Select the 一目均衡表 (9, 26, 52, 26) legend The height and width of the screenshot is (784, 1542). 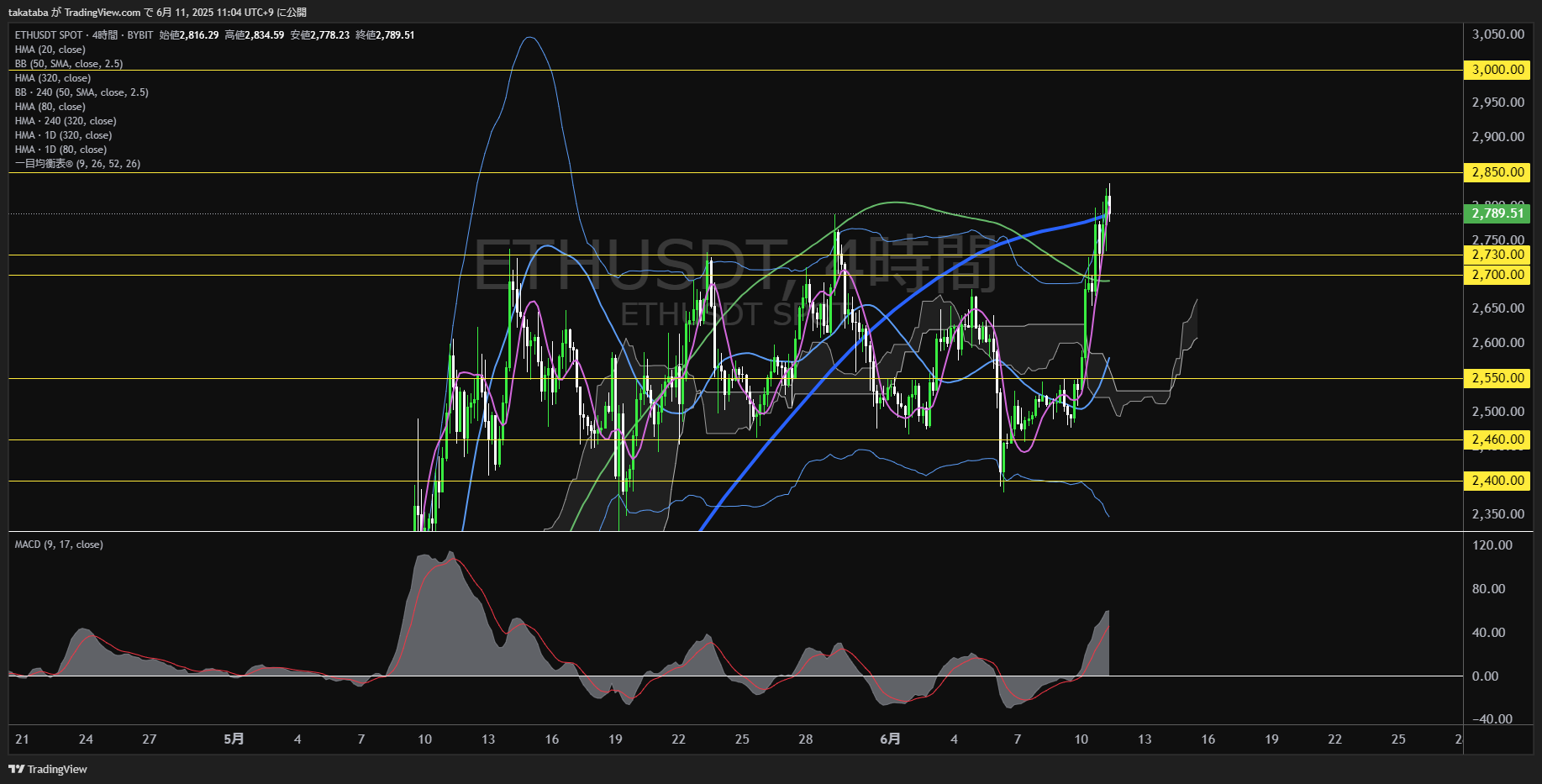tap(77, 164)
